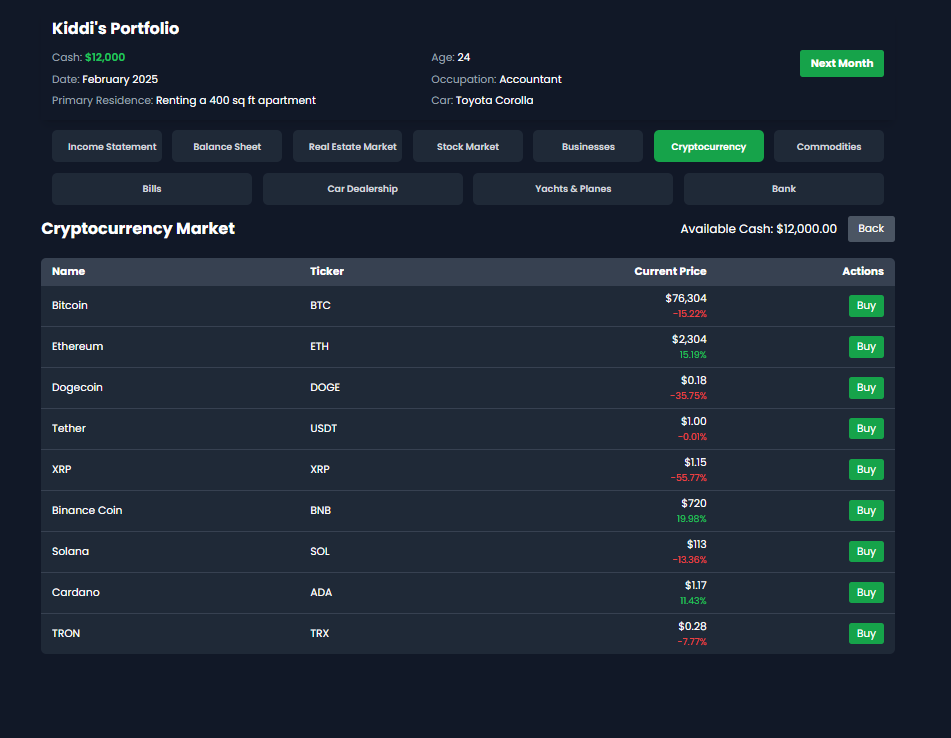Viewport: 951px width, 738px height.
Task: Open the Real Estate Market tab
Action: (348, 146)
